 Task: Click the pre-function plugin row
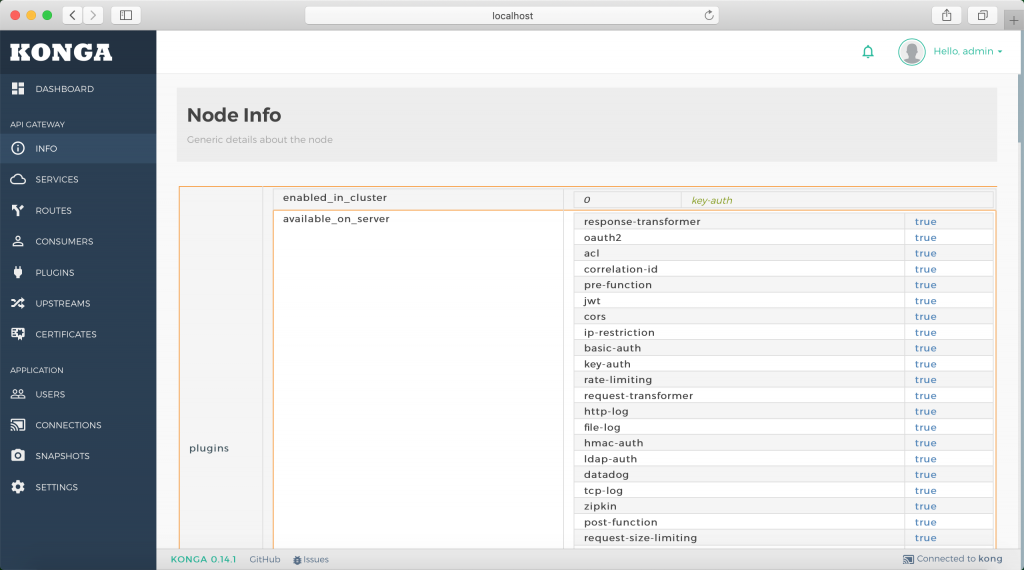[784, 285]
